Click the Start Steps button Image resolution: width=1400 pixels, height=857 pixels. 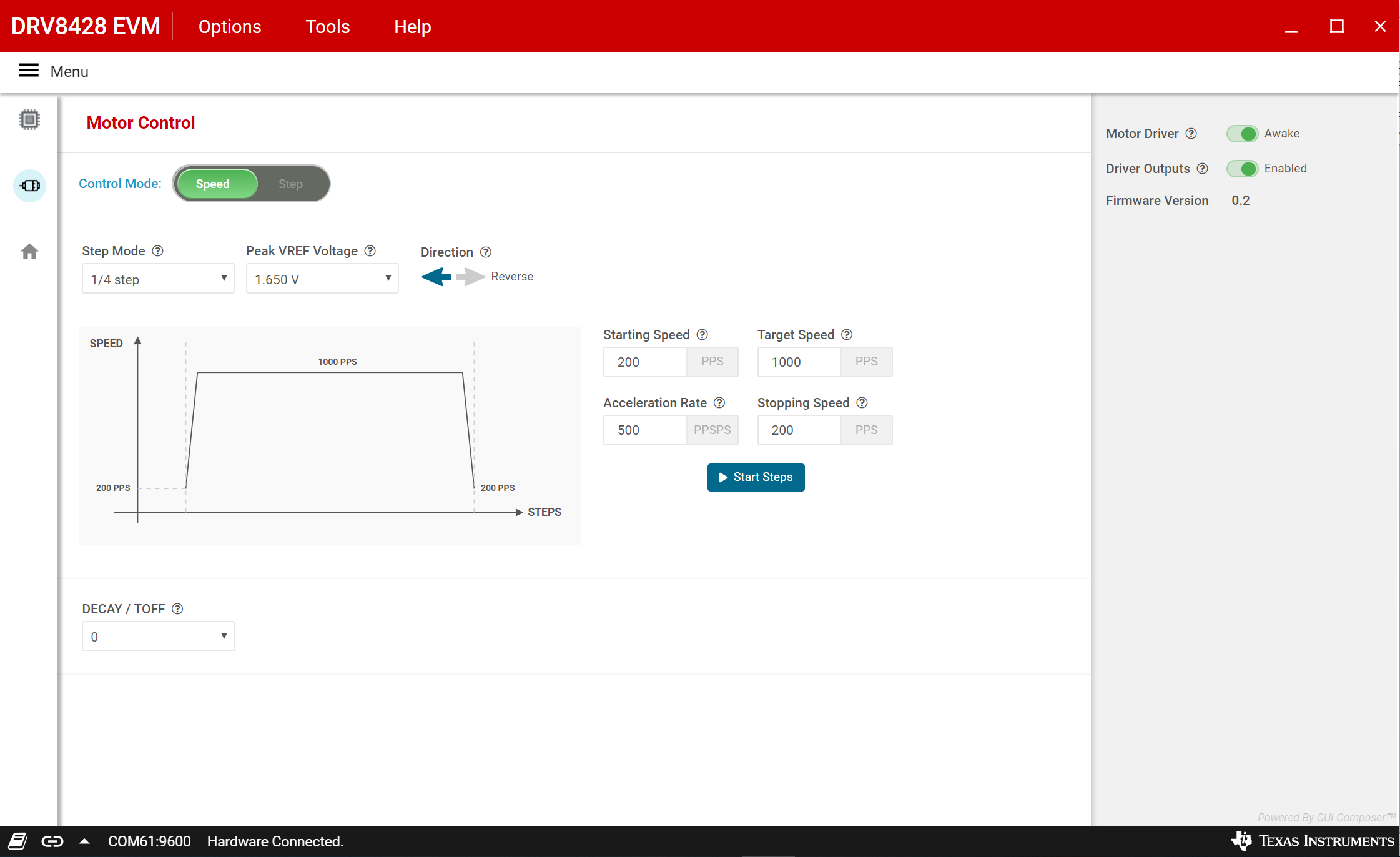pyautogui.click(x=756, y=477)
